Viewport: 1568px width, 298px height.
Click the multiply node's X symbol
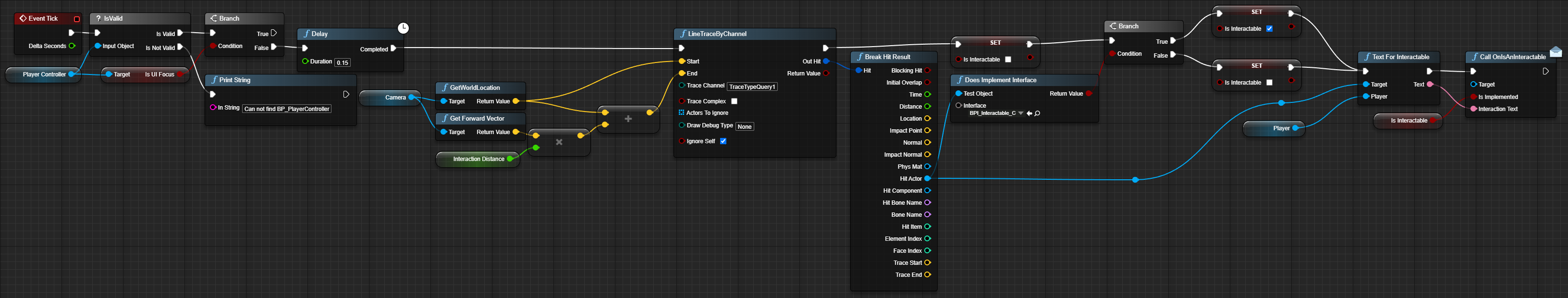pyautogui.click(x=559, y=142)
